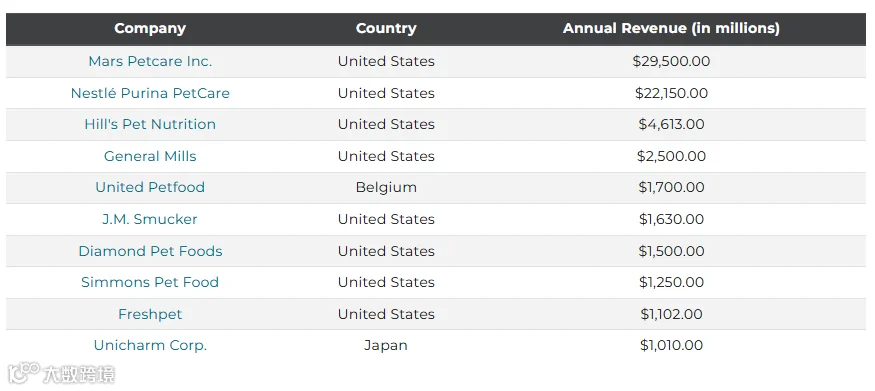
Task: Click the $4,613.00 revenue cell
Action: coord(671,124)
